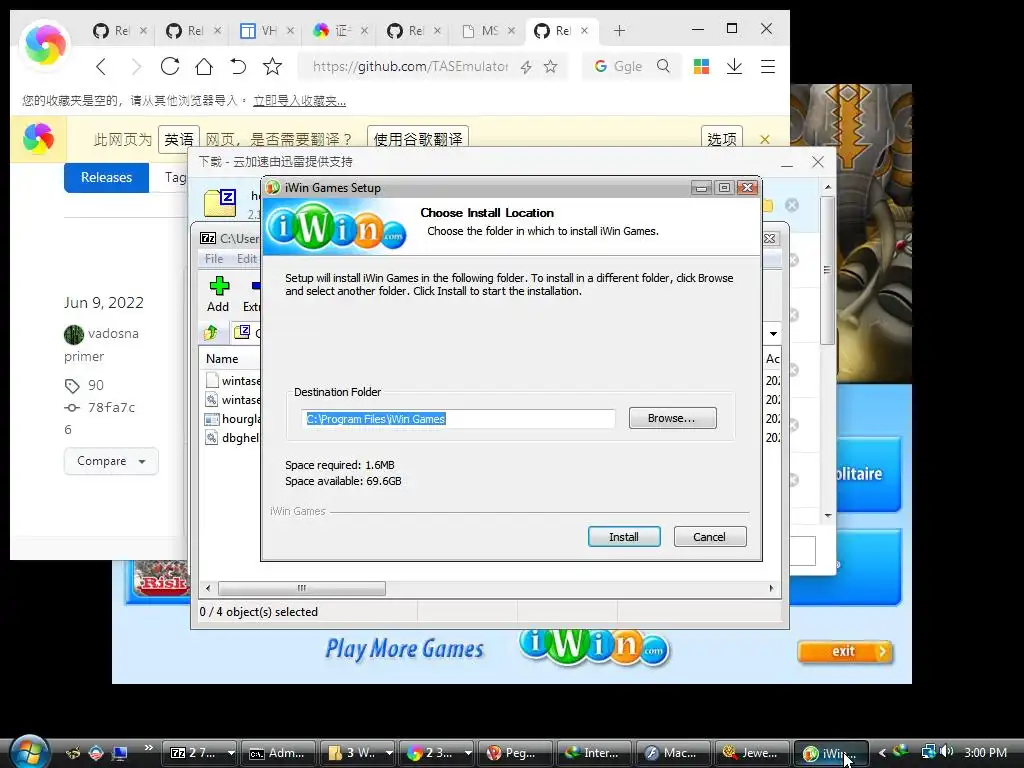The width and height of the screenshot is (1024, 768).
Task: Click 使用谷歌翻译 translate button
Action: pyautogui.click(x=418, y=139)
